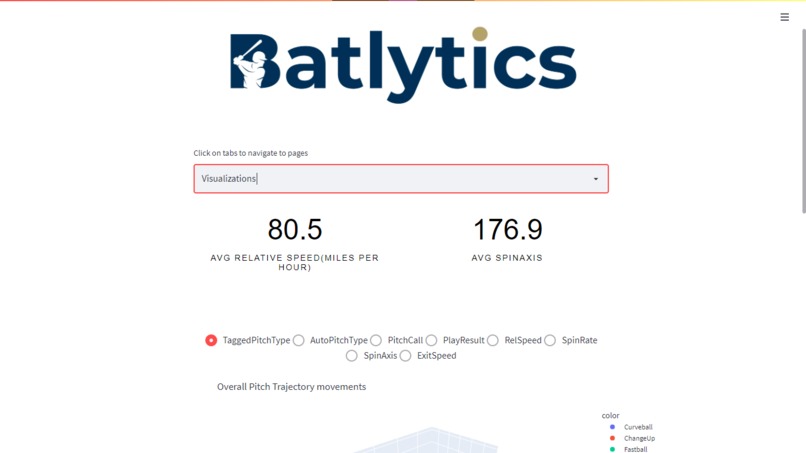The width and height of the screenshot is (806, 453).
Task: Click the page vertical scrollbar
Action: click(803, 121)
